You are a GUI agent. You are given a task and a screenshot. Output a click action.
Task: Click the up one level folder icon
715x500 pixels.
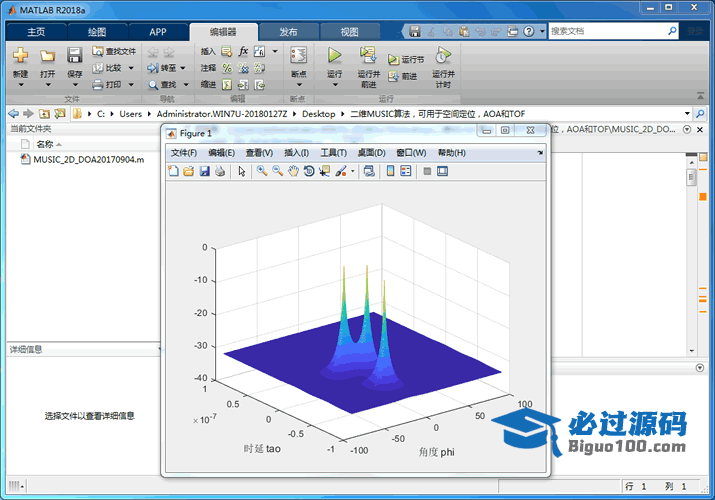point(44,113)
